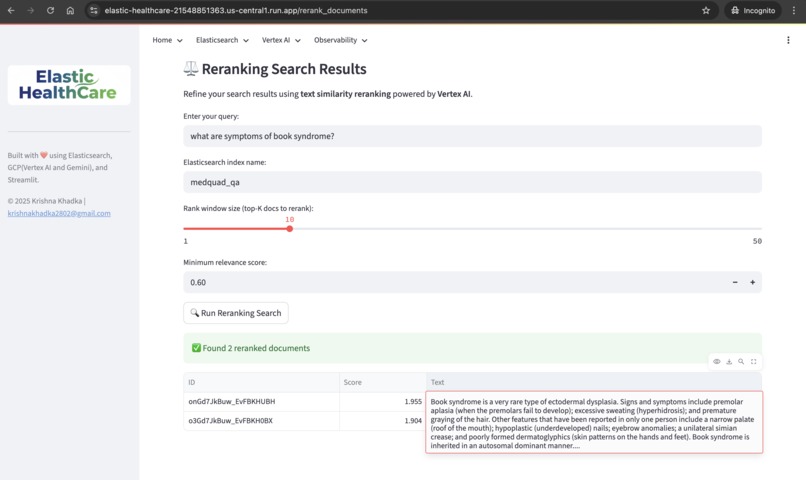Expand results table to fullscreen

[x=754, y=361]
